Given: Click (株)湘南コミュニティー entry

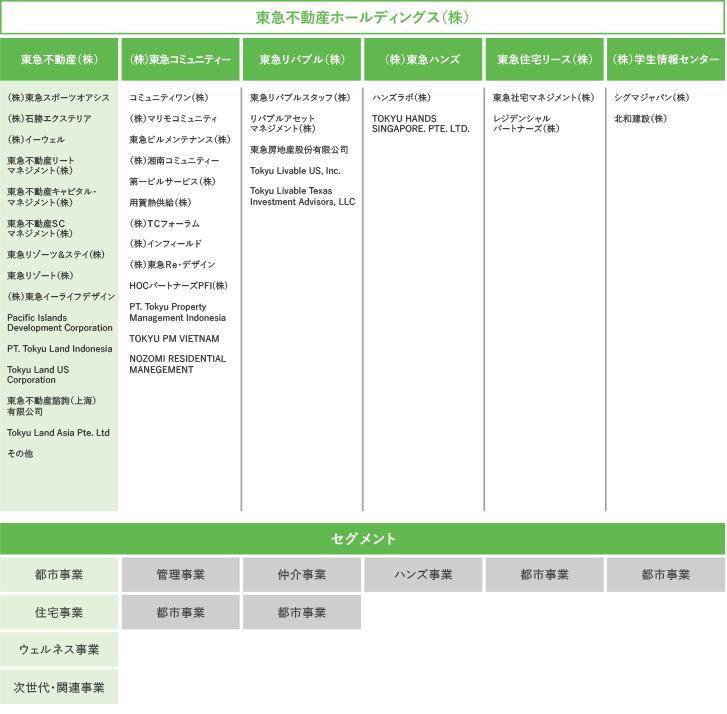Looking at the screenshot, I should pyautogui.click(x=174, y=160).
